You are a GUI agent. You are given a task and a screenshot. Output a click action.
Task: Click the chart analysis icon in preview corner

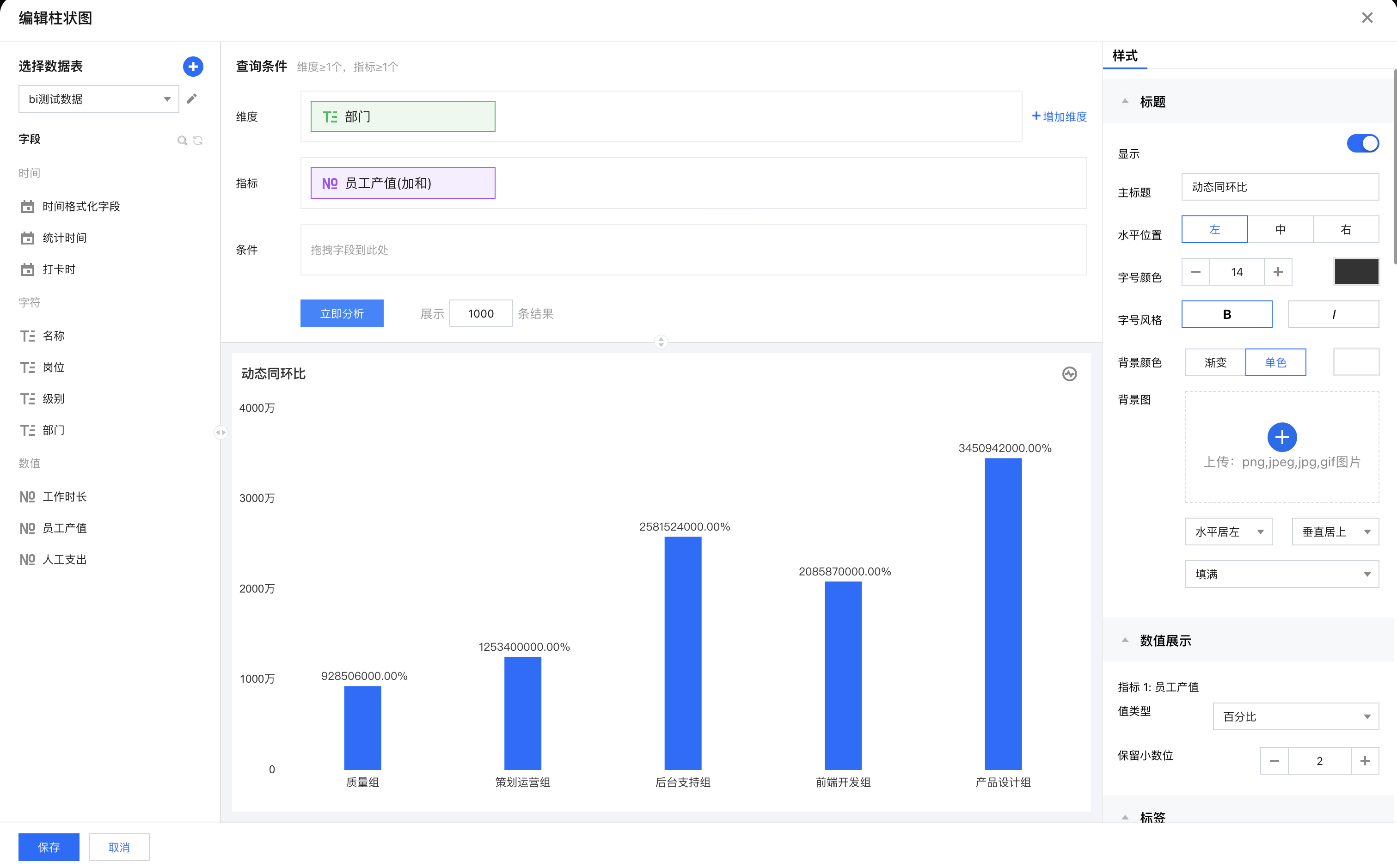click(x=1069, y=374)
